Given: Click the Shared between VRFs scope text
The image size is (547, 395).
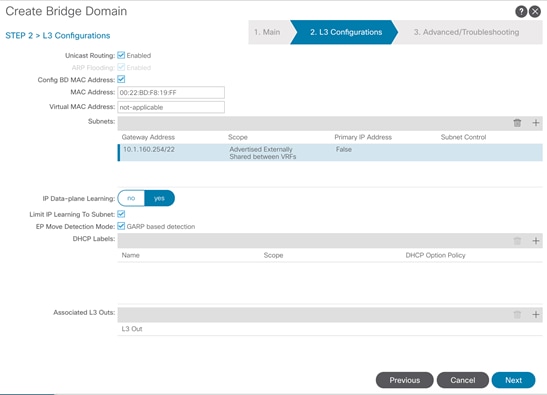Looking at the screenshot, I should (x=263, y=157).
